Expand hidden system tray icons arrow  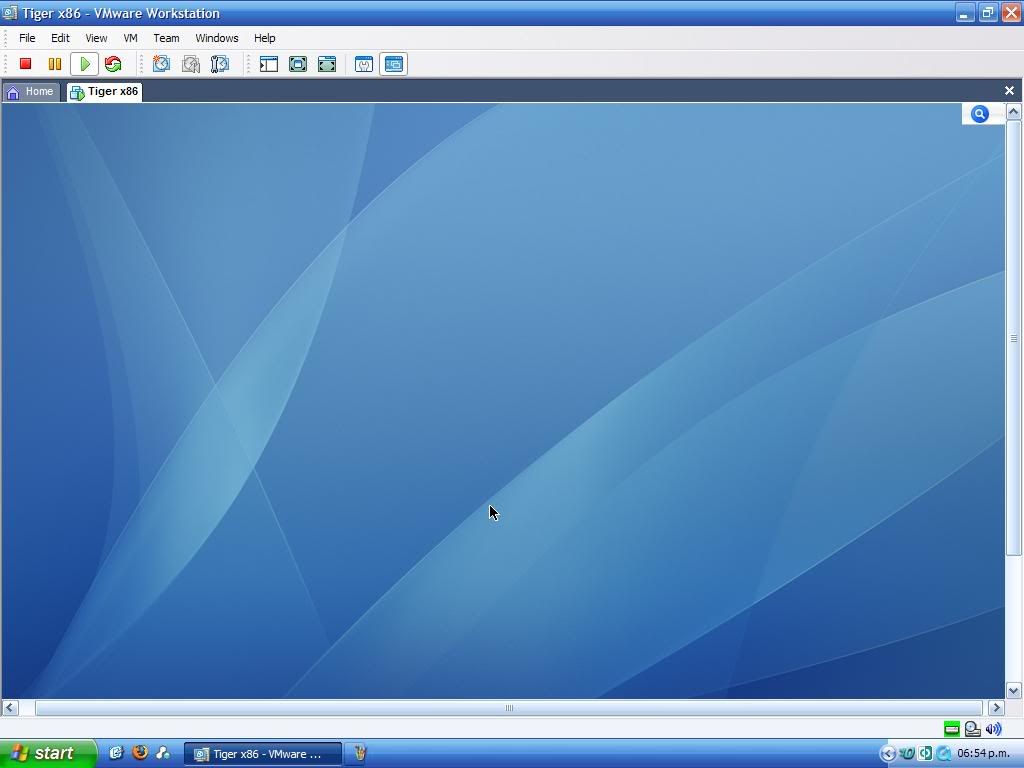click(x=888, y=754)
